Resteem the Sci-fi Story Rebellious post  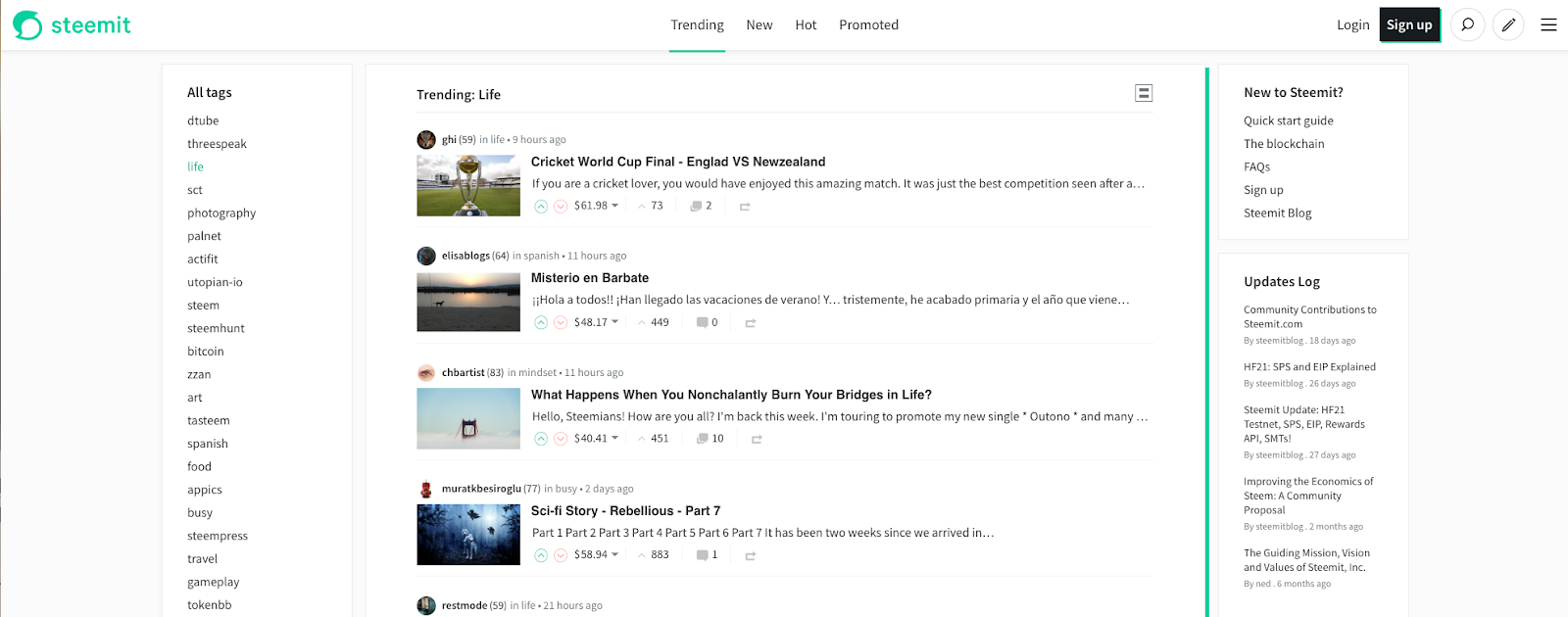click(751, 556)
